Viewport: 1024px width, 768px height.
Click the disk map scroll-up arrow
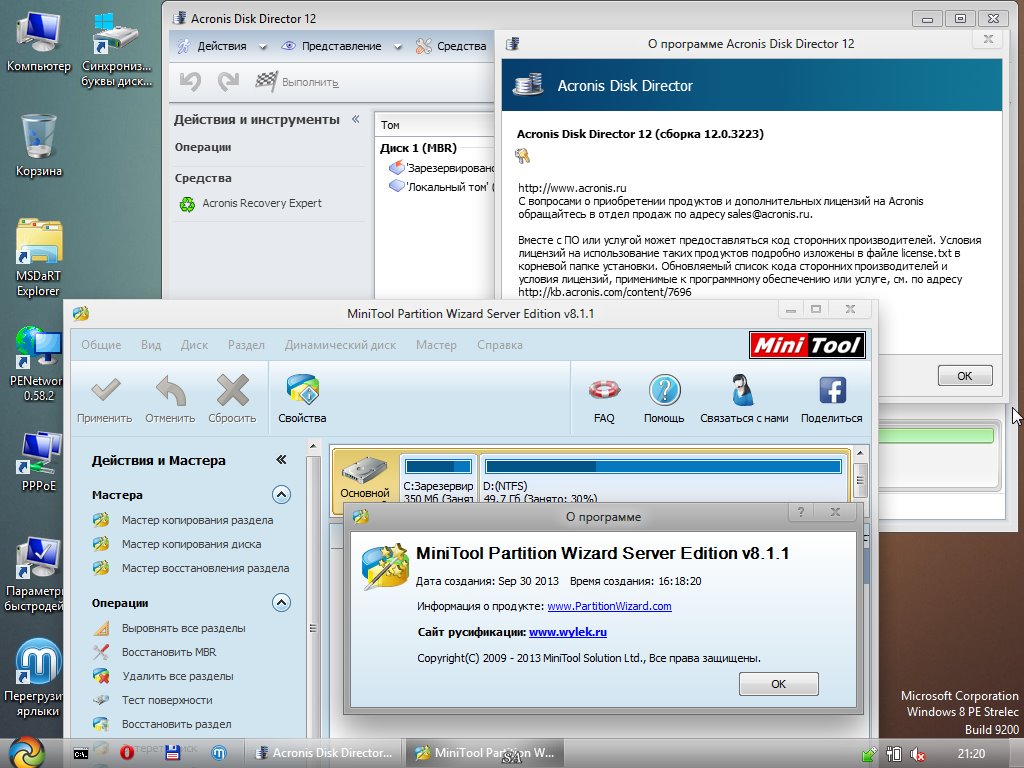tap(860, 453)
